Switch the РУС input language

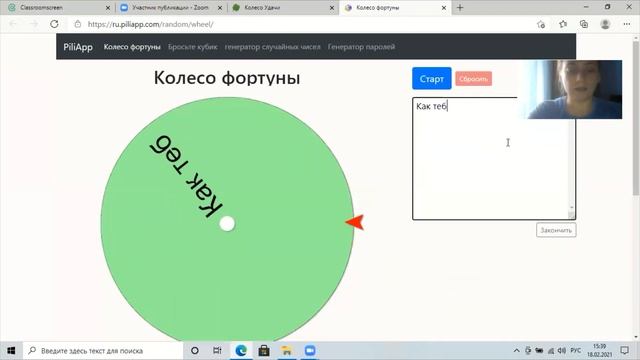point(576,351)
